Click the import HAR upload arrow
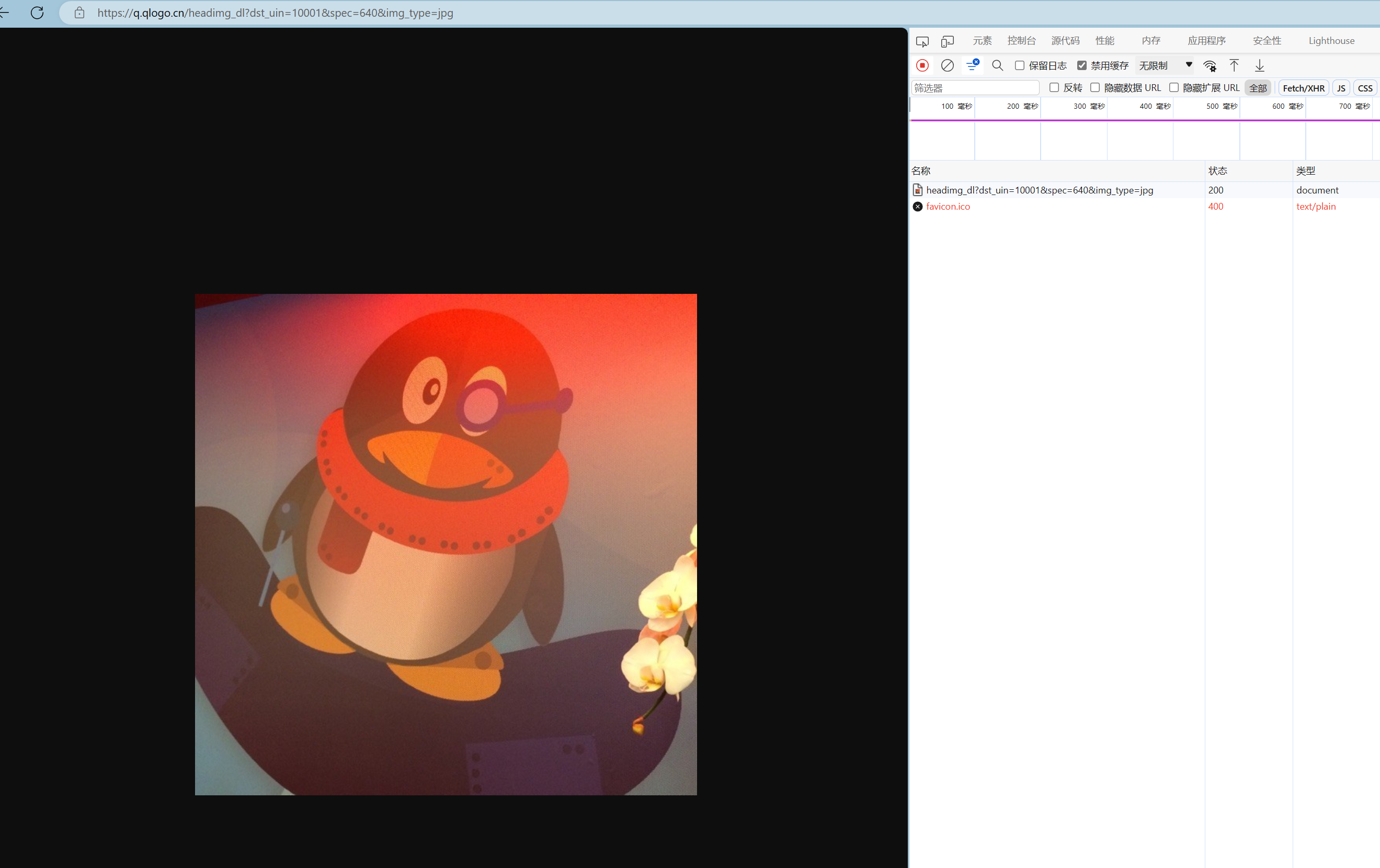The width and height of the screenshot is (1380, 868). (x=1235, y=65)
